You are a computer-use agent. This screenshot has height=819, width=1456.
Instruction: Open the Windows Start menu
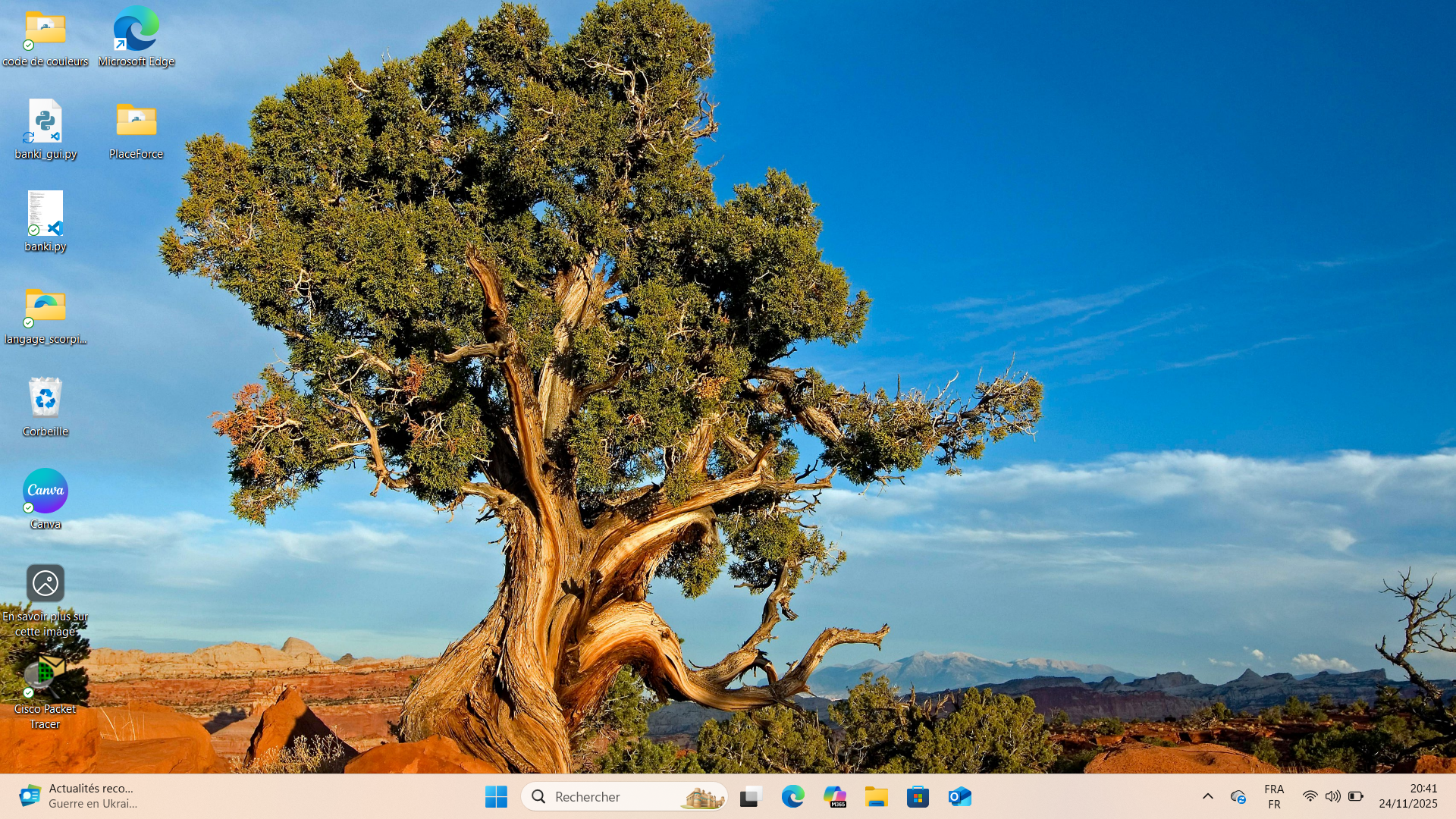[x=496, y=796]
